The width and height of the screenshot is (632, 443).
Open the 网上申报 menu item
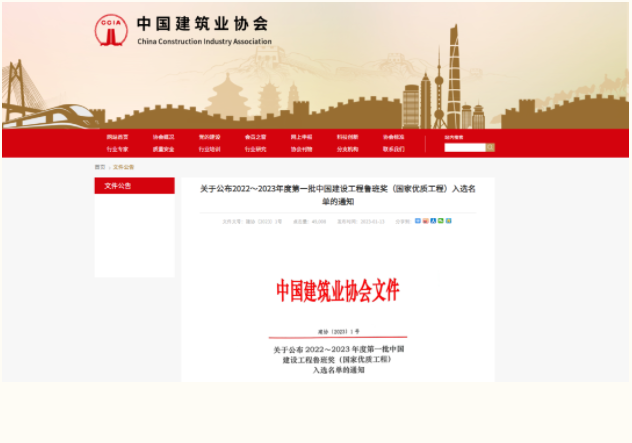301,137
